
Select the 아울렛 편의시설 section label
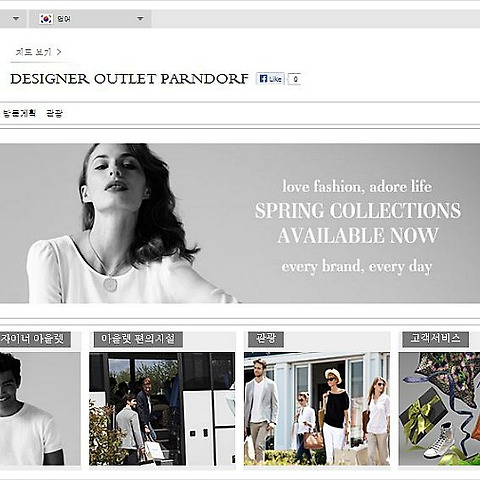[x=138, y=339]
